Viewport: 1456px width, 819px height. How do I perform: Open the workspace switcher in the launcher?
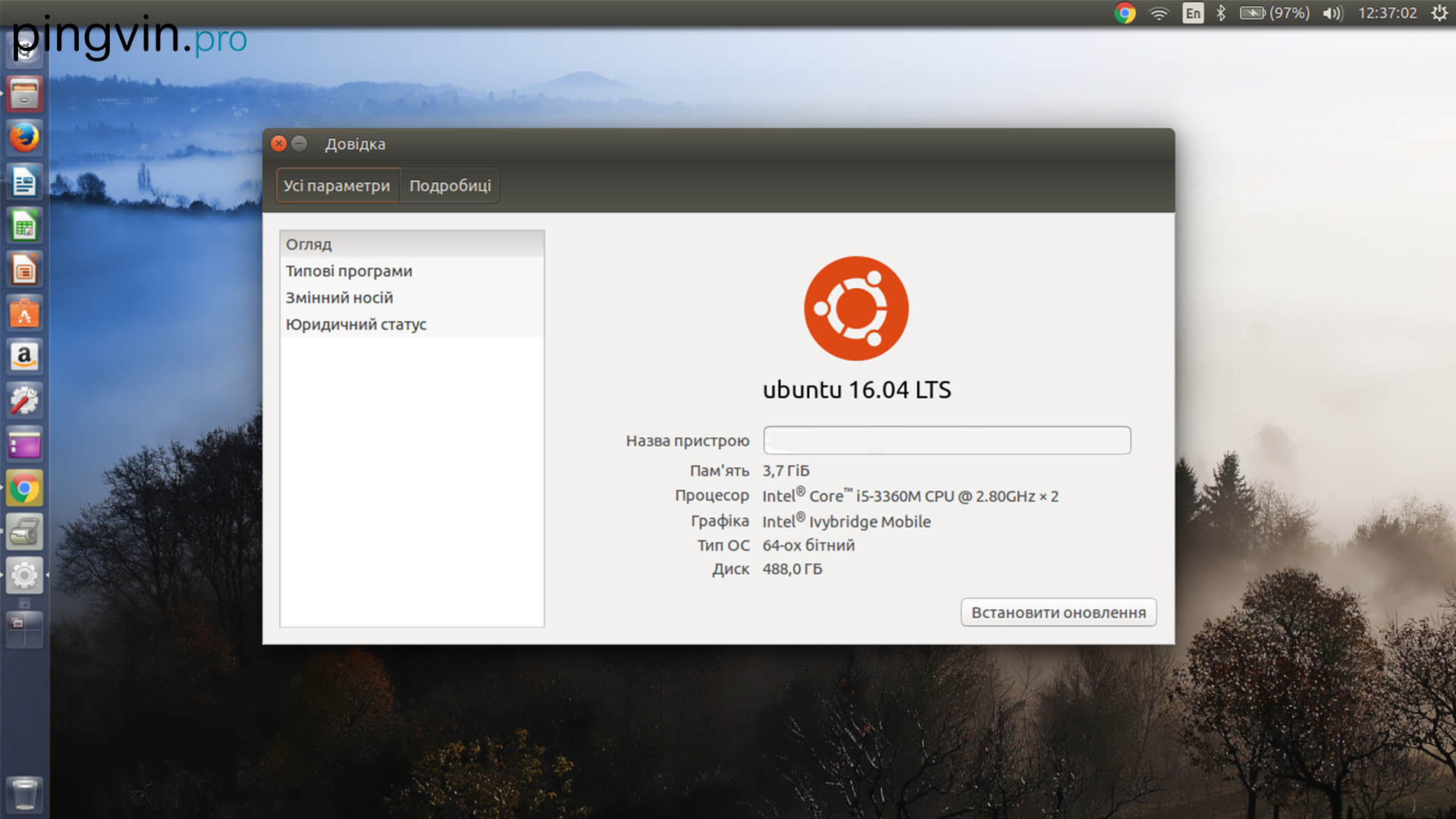point(24,629)
